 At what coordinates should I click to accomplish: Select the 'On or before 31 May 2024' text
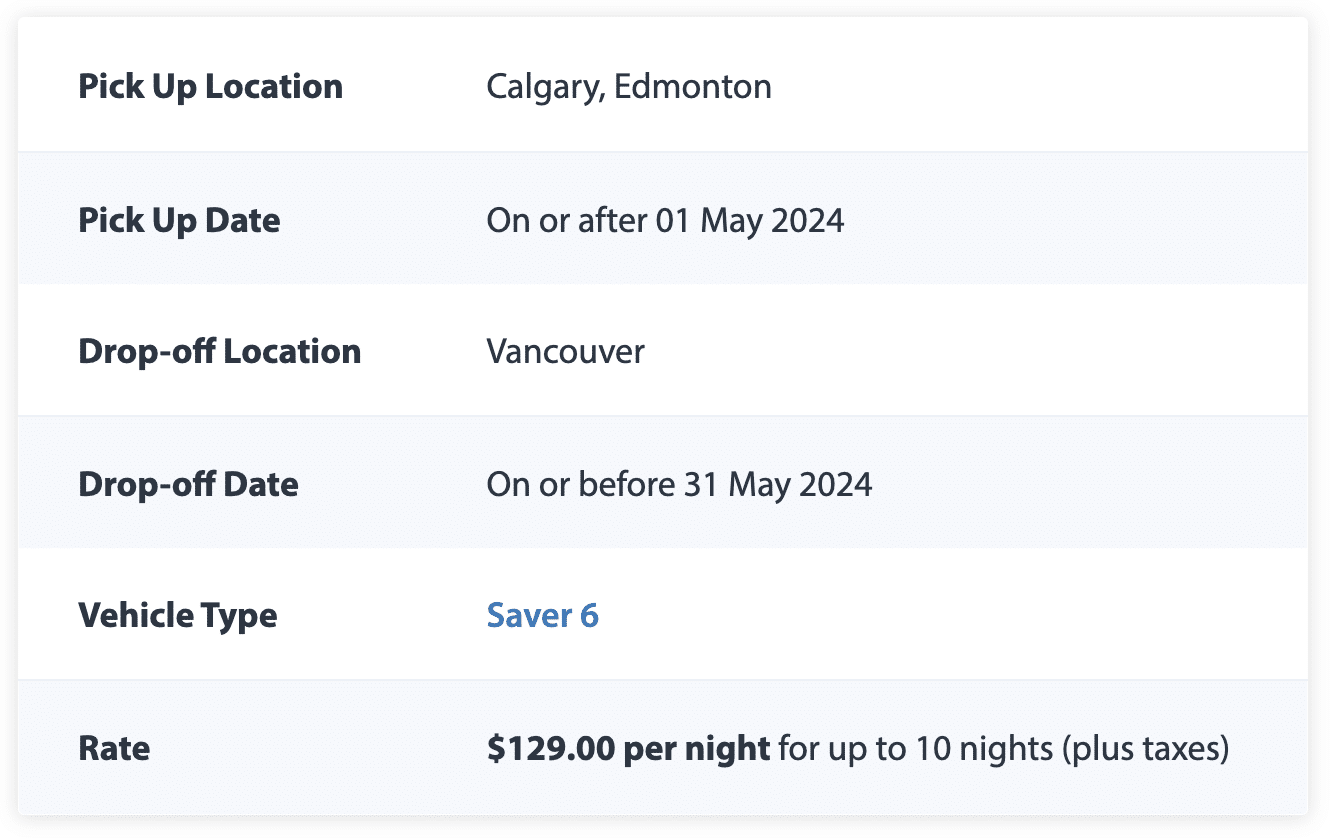[x=679, y=485]
